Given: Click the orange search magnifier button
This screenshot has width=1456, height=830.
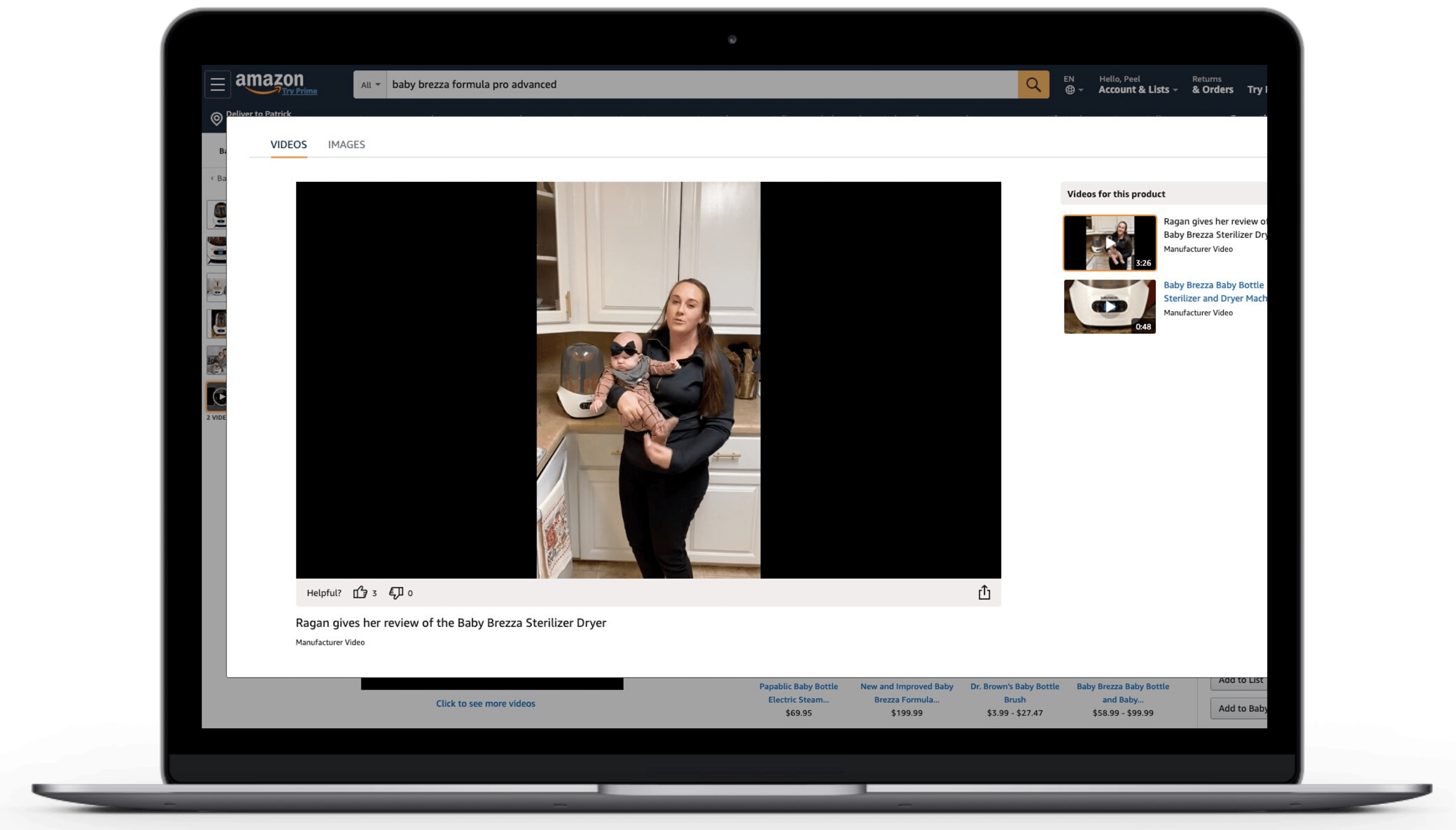Looking at the screenshot, I should point(1032,84).
